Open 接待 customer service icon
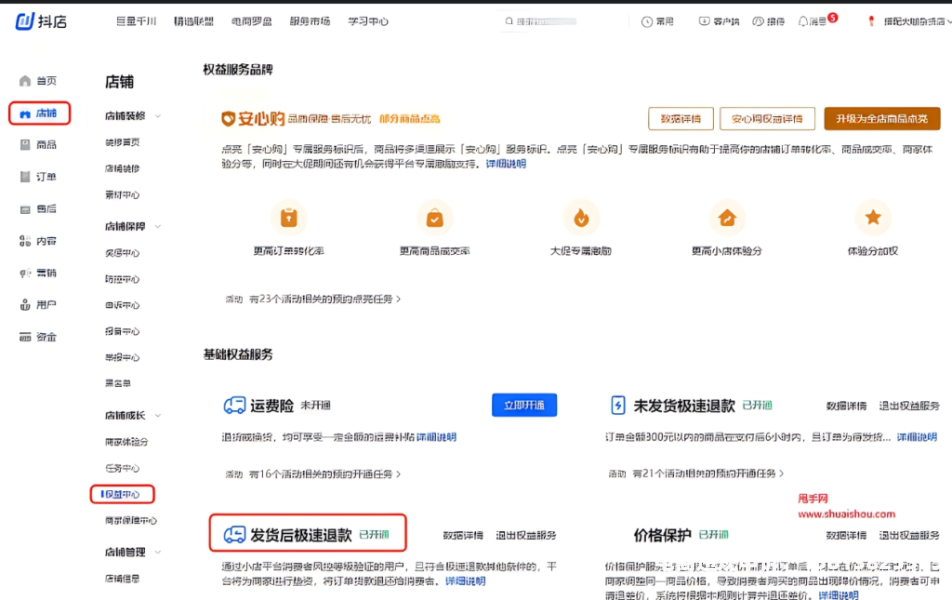Screen dimensions: 952x600 (757, 21)
